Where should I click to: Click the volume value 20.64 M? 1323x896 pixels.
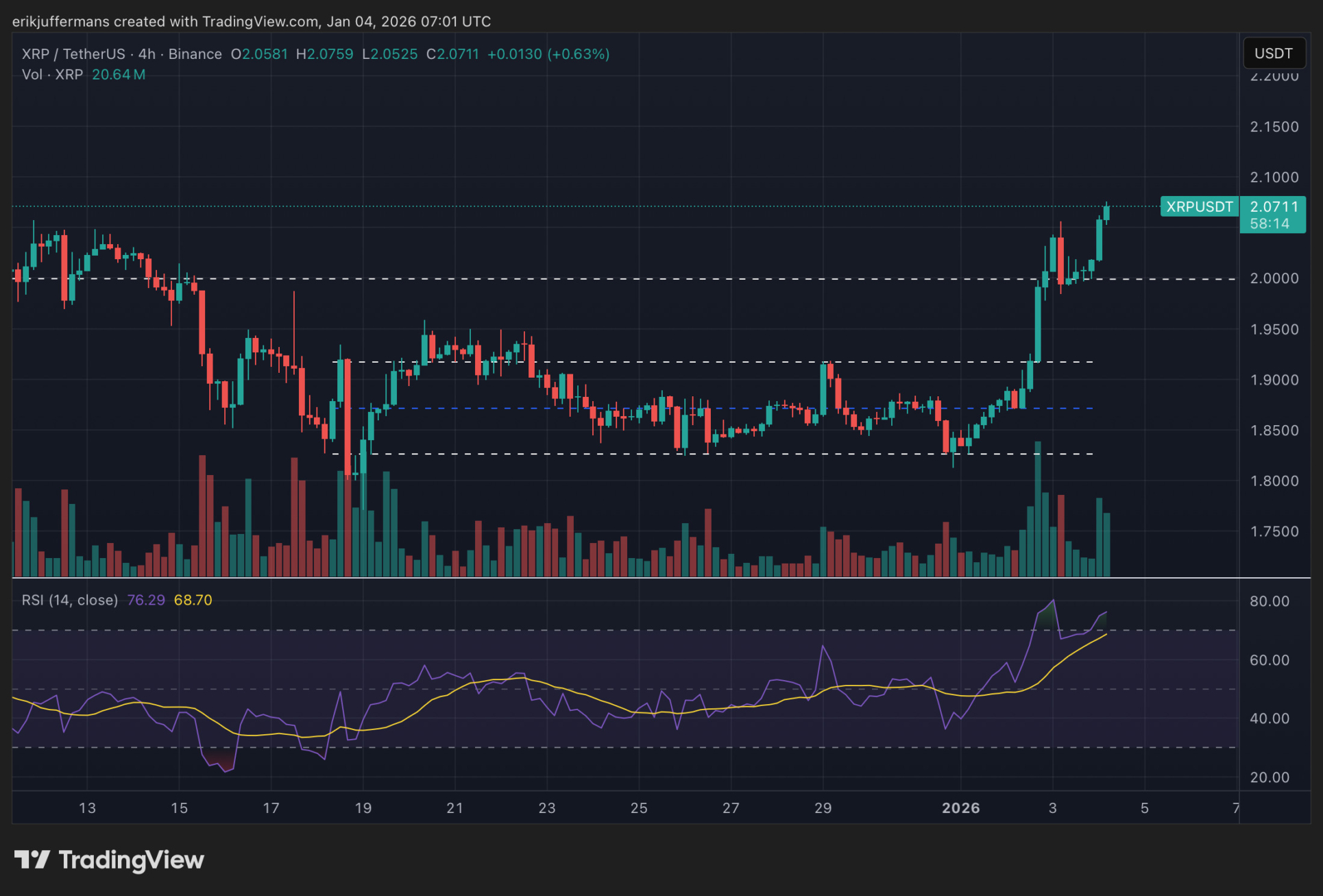click(x=118, y=75)
